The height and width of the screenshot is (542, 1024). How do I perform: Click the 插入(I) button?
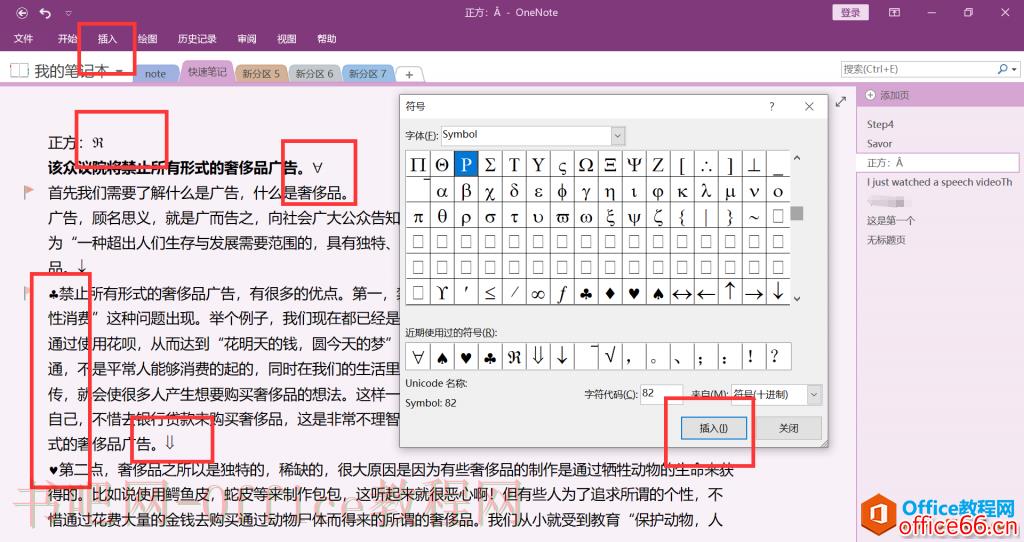[713, 428]
